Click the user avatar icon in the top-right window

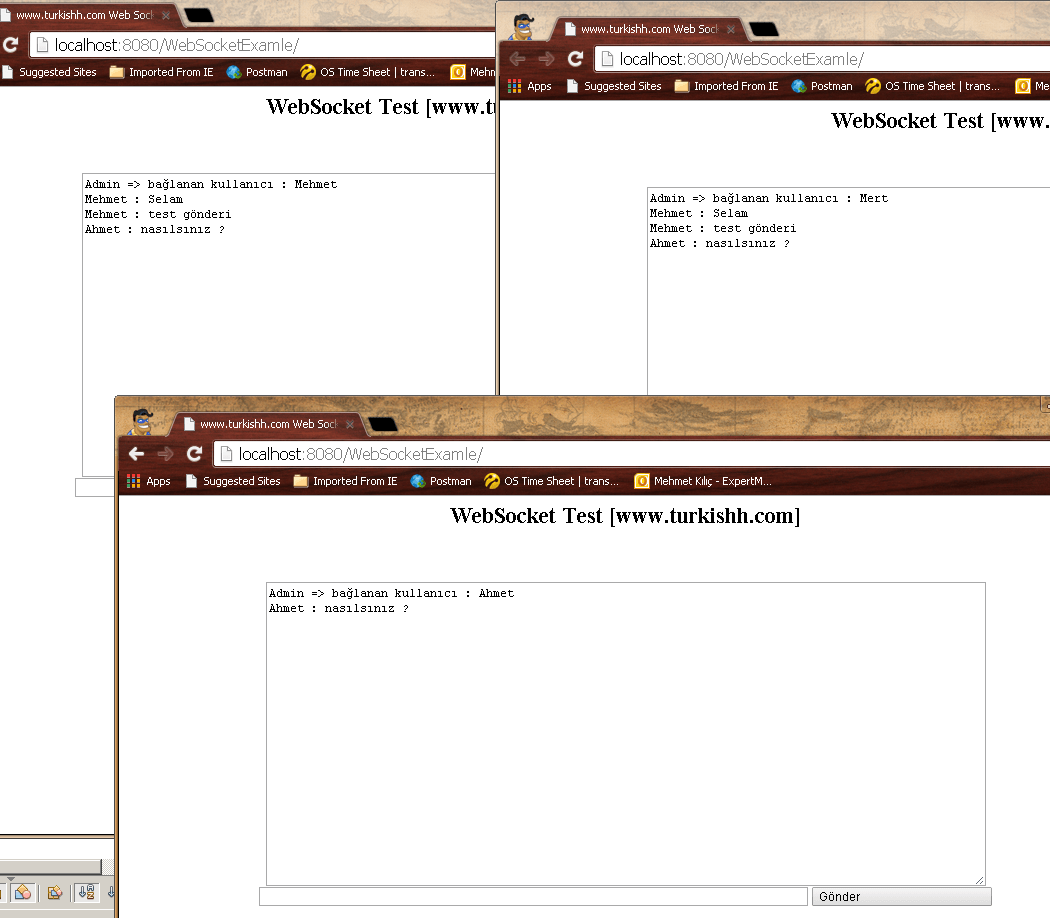522,26
